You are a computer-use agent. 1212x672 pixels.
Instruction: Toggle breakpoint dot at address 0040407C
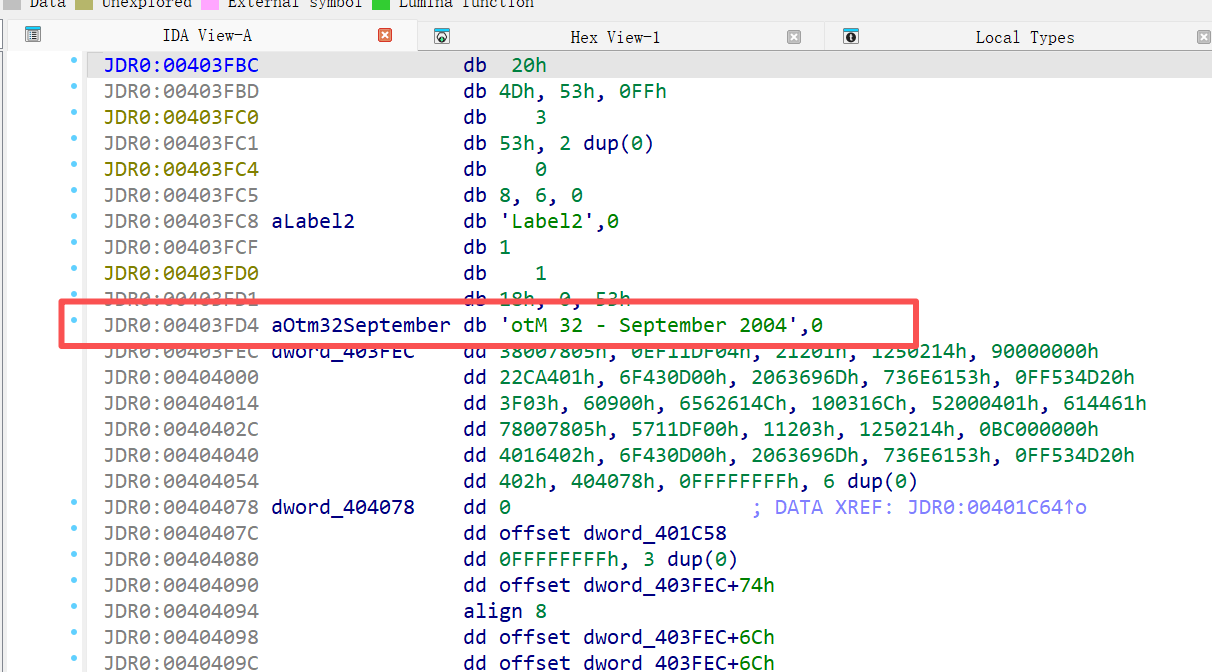74,529
